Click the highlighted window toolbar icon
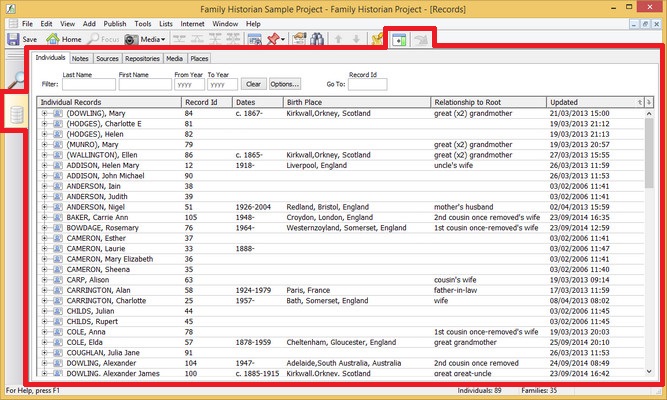667x400 pixels. [399, 40]
